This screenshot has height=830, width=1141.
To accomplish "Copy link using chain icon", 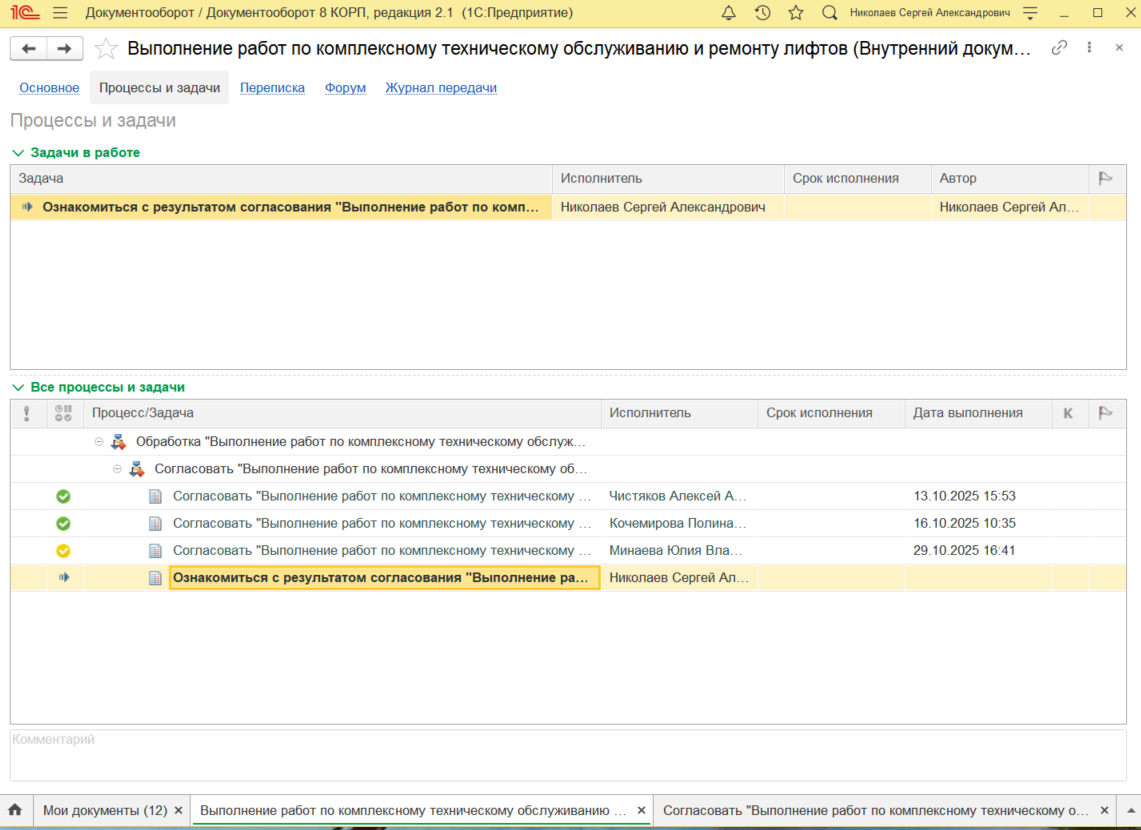I will 1059,48.
